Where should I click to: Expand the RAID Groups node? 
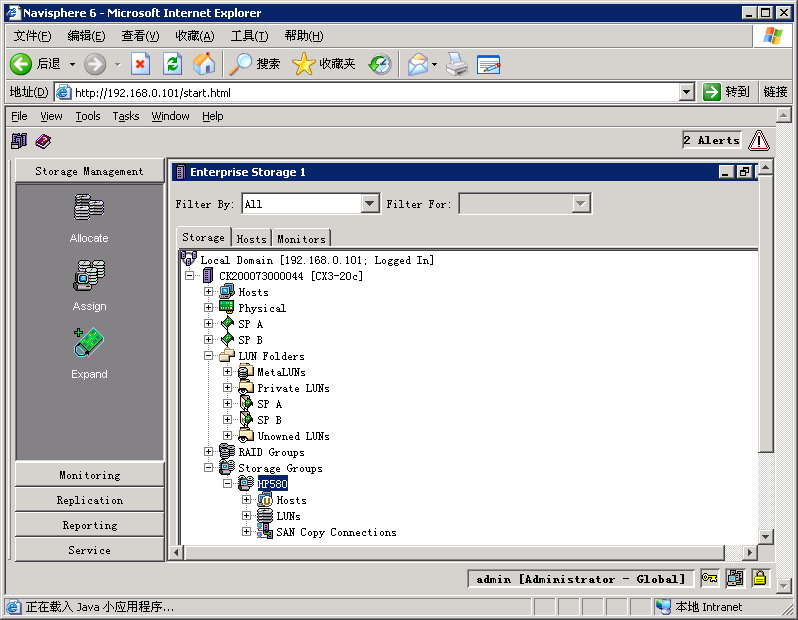[208, 452]
